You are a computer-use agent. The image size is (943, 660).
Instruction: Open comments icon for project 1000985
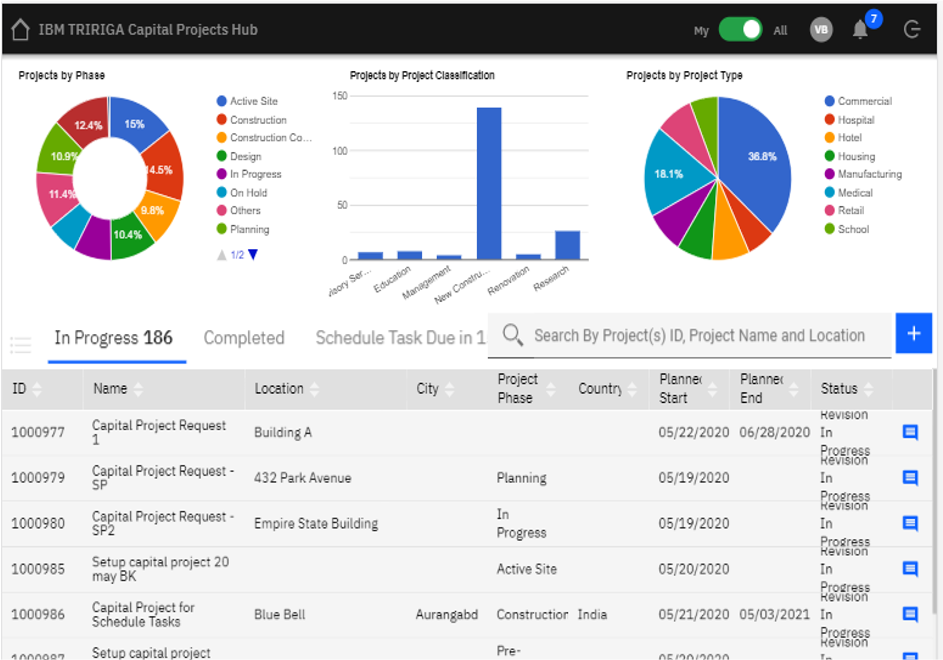click(x=911, y=569)
